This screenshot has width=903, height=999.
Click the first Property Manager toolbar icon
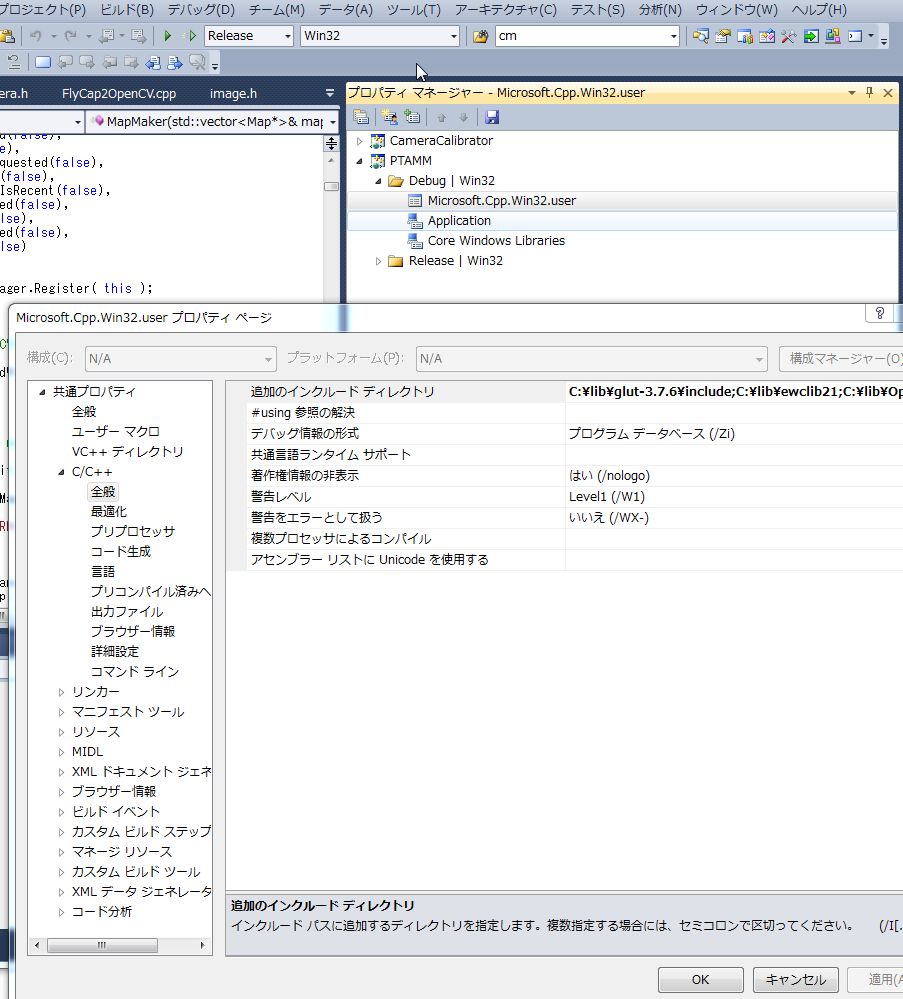tap(361, 117)
